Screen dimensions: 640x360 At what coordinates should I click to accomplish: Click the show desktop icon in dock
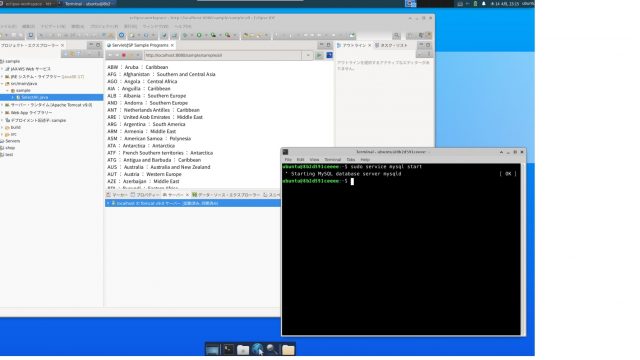point(213,349)
